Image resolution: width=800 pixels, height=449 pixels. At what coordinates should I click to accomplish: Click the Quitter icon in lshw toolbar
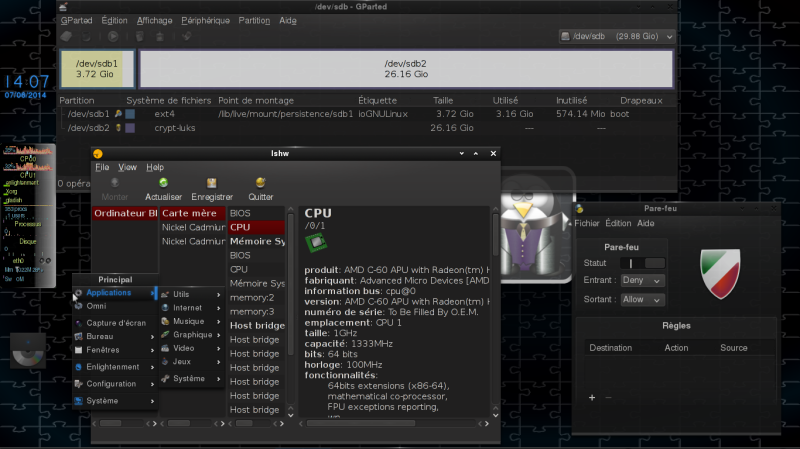(260, 183)
